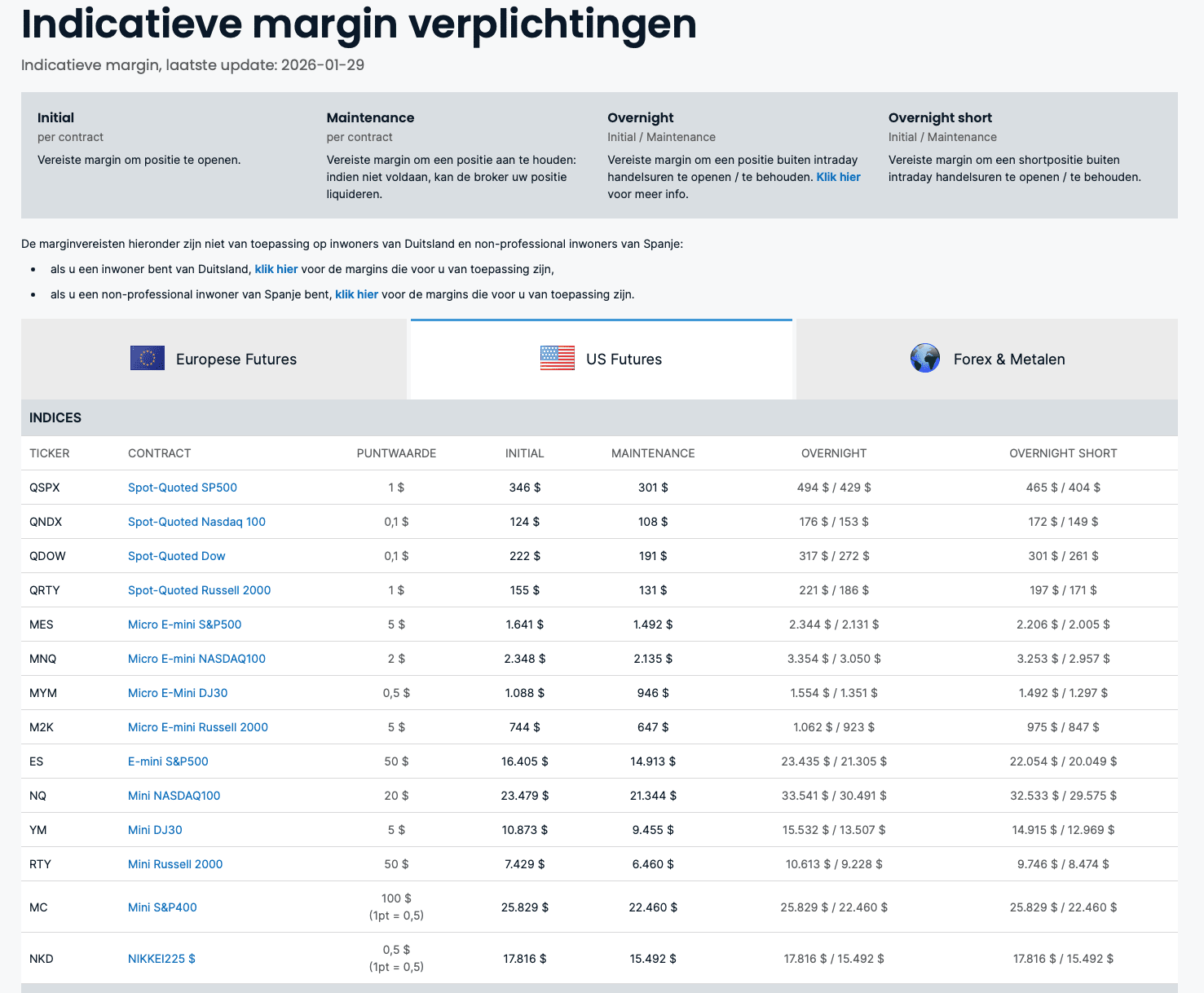Screen dimensions: 1204x993
Task: Click the OVERNIGHT SHORT column header
Action: coord(1063,453)
